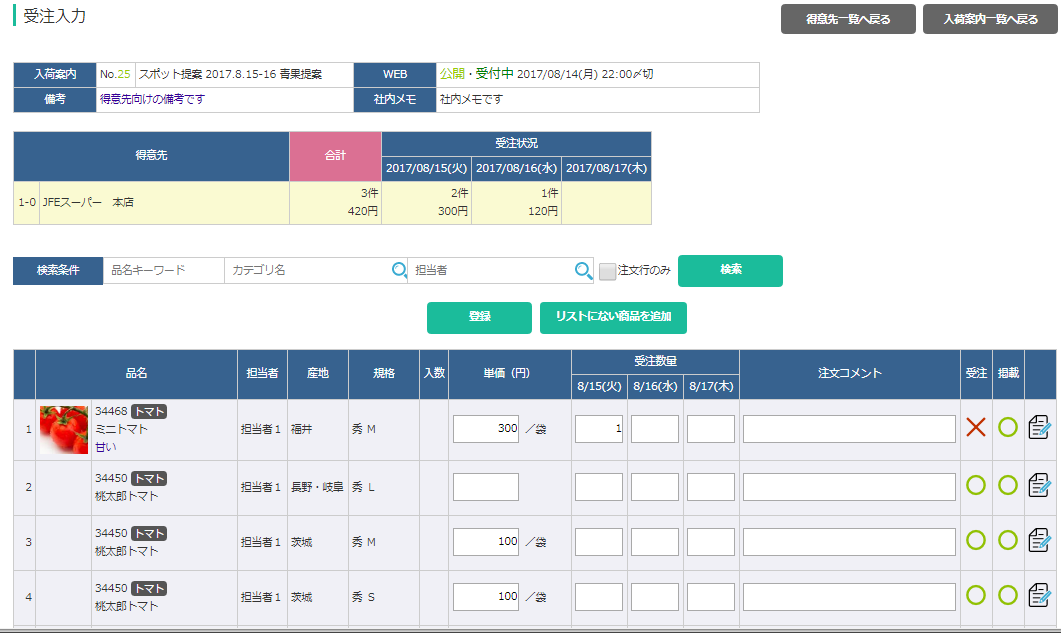This screenshot has width=1061, height=633.
Task: Click the 品名キーワード input field
Action: click(x=163, y=270)
